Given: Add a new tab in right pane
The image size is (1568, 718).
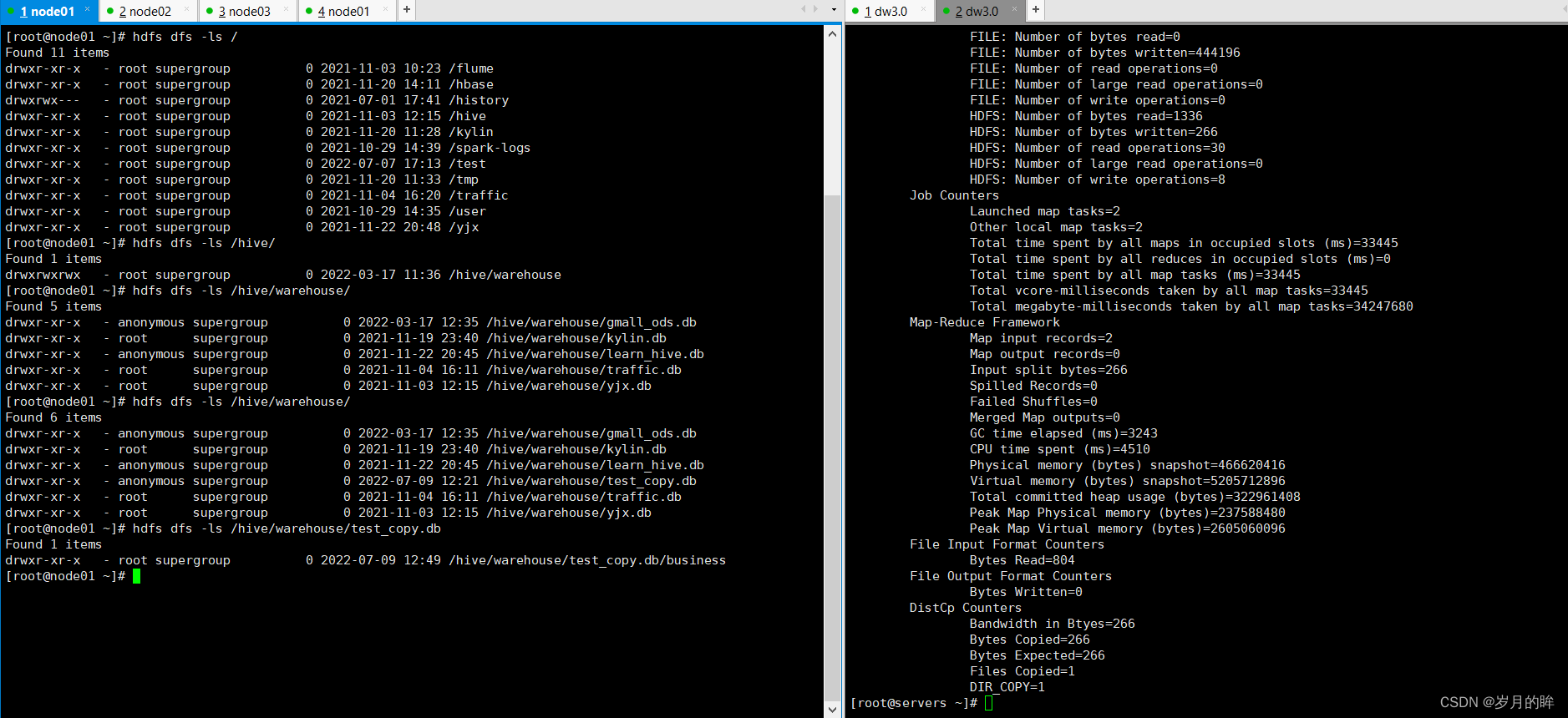Looking at the screenshot, I should (x=1035, y=10).
